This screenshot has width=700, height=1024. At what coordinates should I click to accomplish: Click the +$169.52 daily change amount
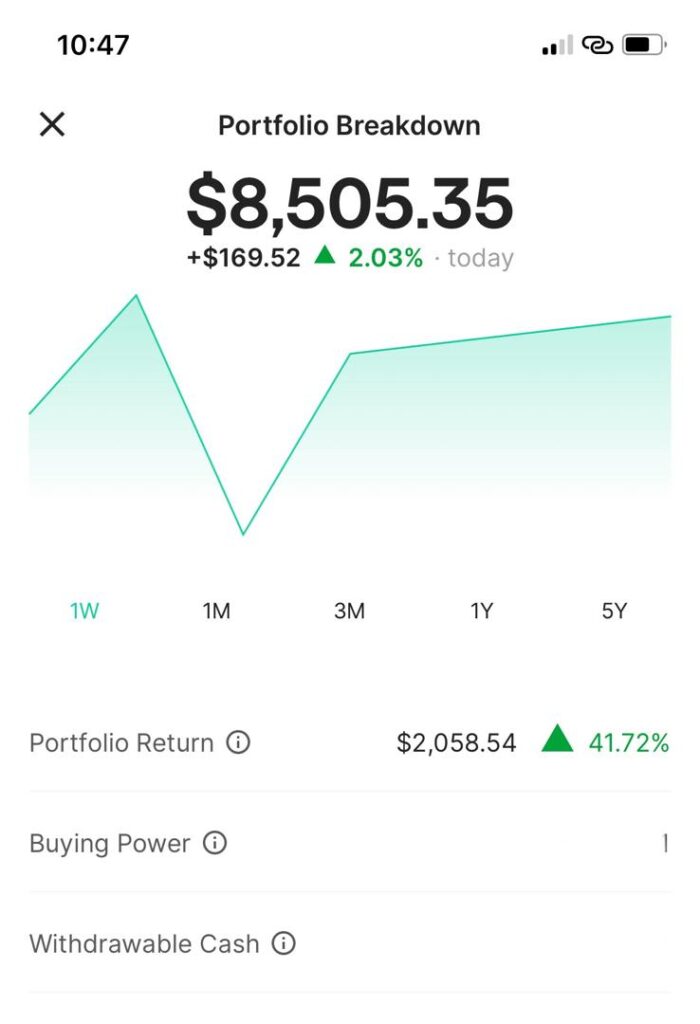coord(243,258)
